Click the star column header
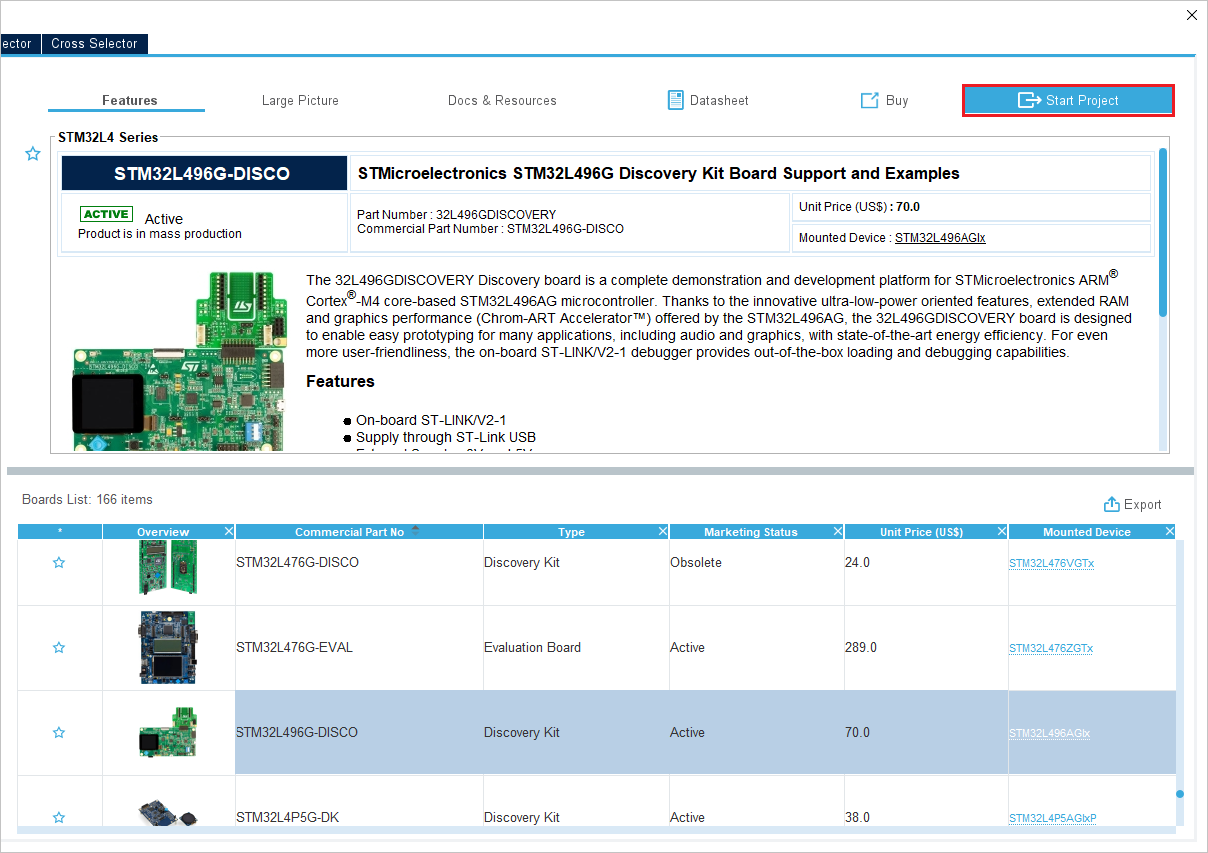 (60, 532)
